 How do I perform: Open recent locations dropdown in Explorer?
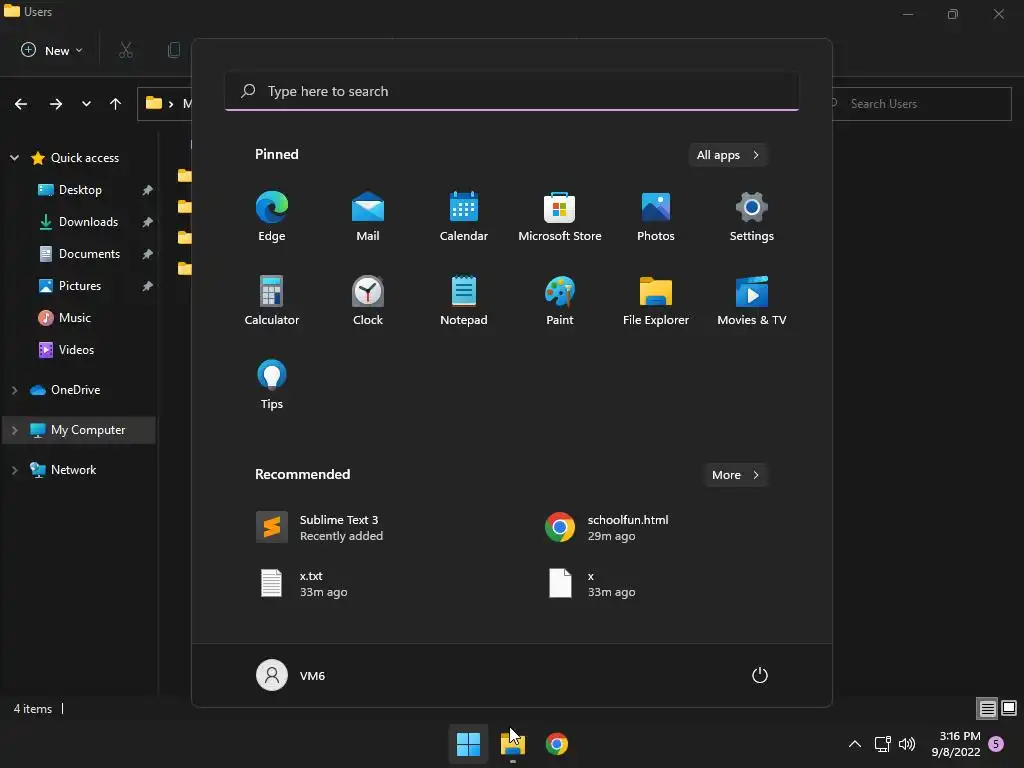(x=86, y=104)
